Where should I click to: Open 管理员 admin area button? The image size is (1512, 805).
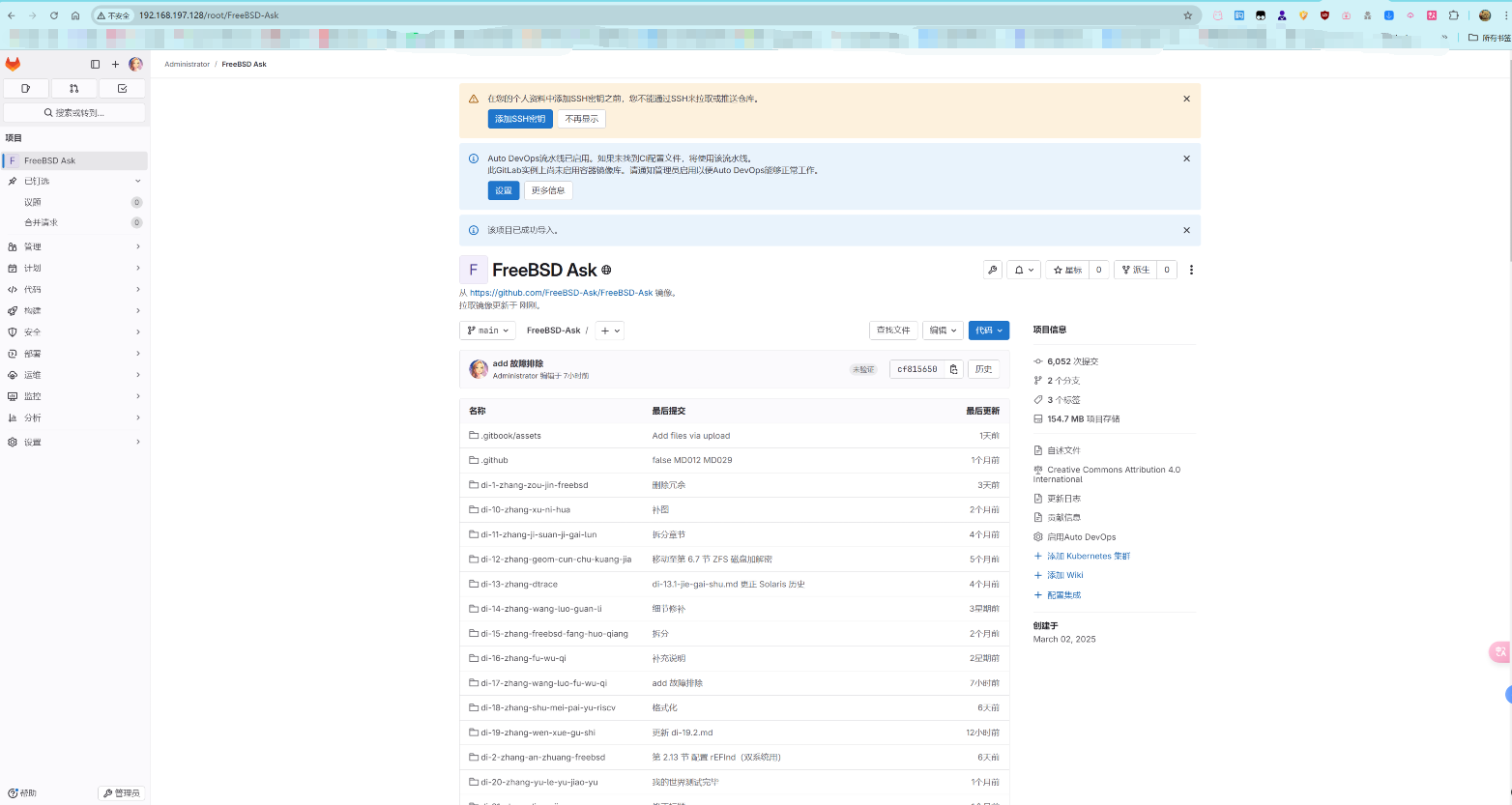(x=122, y=793)
